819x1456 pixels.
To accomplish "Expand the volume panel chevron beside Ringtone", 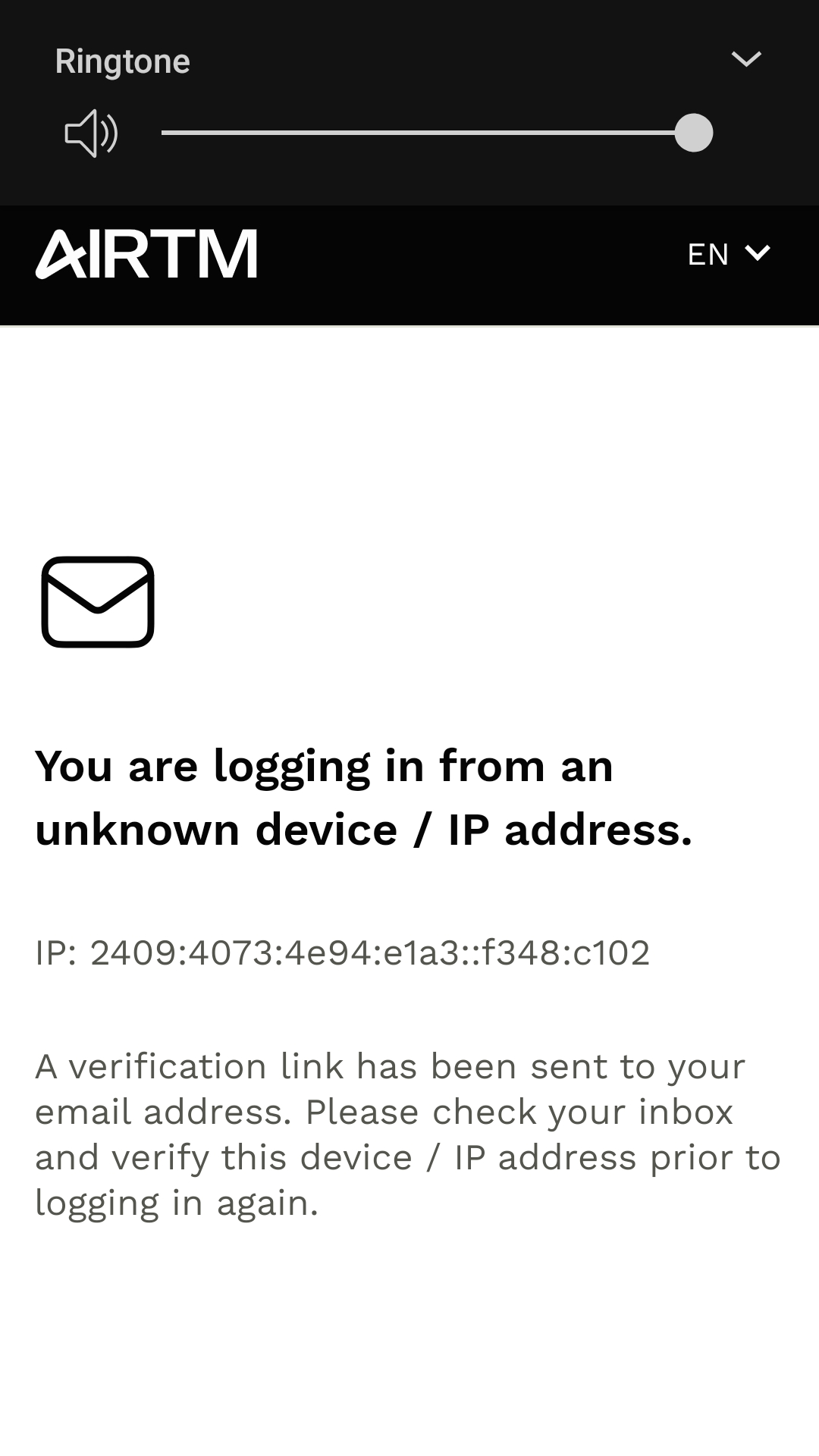I will pyautogui.click(x=745, y=59).
